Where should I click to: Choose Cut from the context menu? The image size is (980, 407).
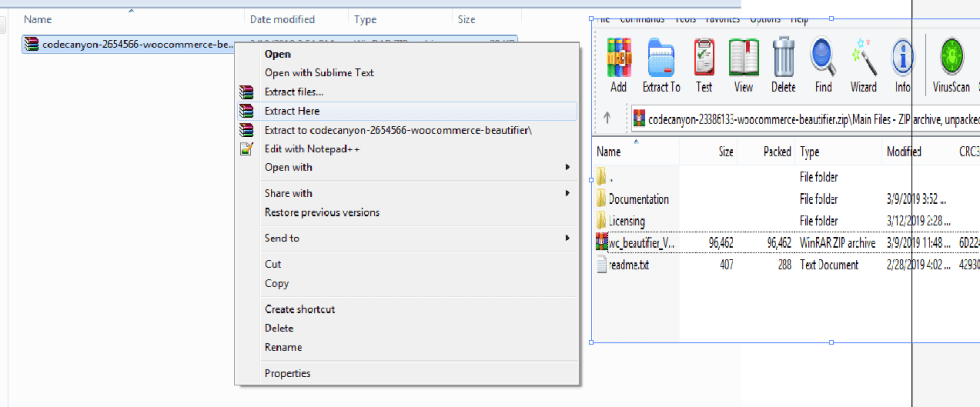(272, 264)
